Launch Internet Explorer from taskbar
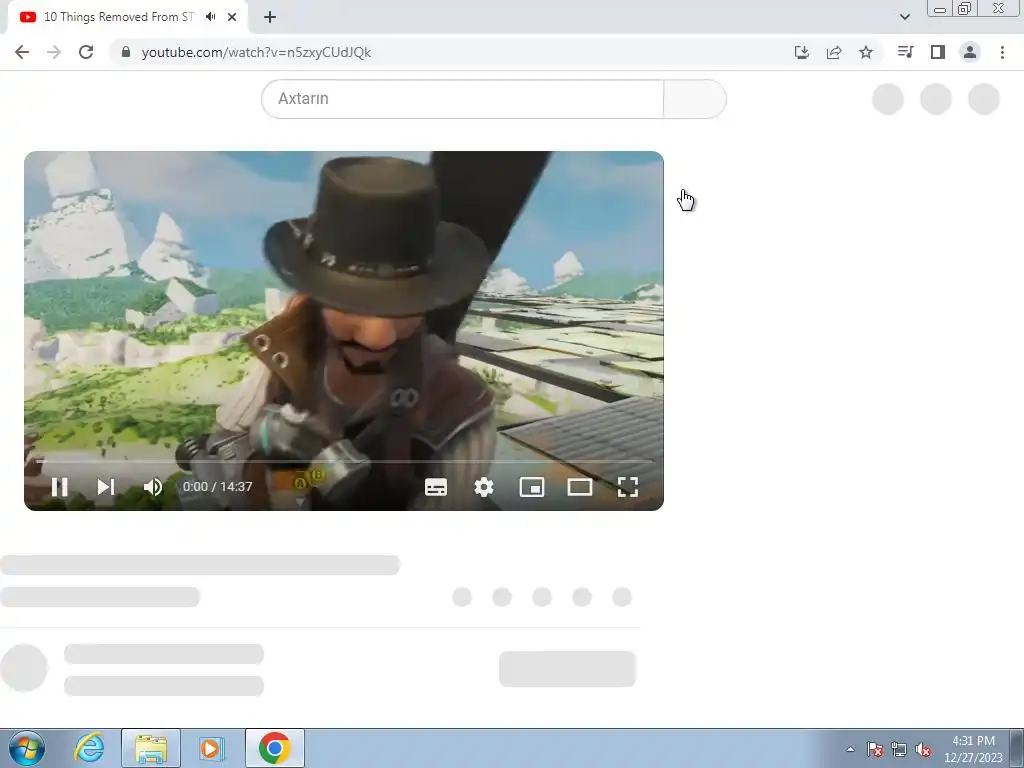Image resolution: width=1024 pixels, height=768 pixels. 89,748
